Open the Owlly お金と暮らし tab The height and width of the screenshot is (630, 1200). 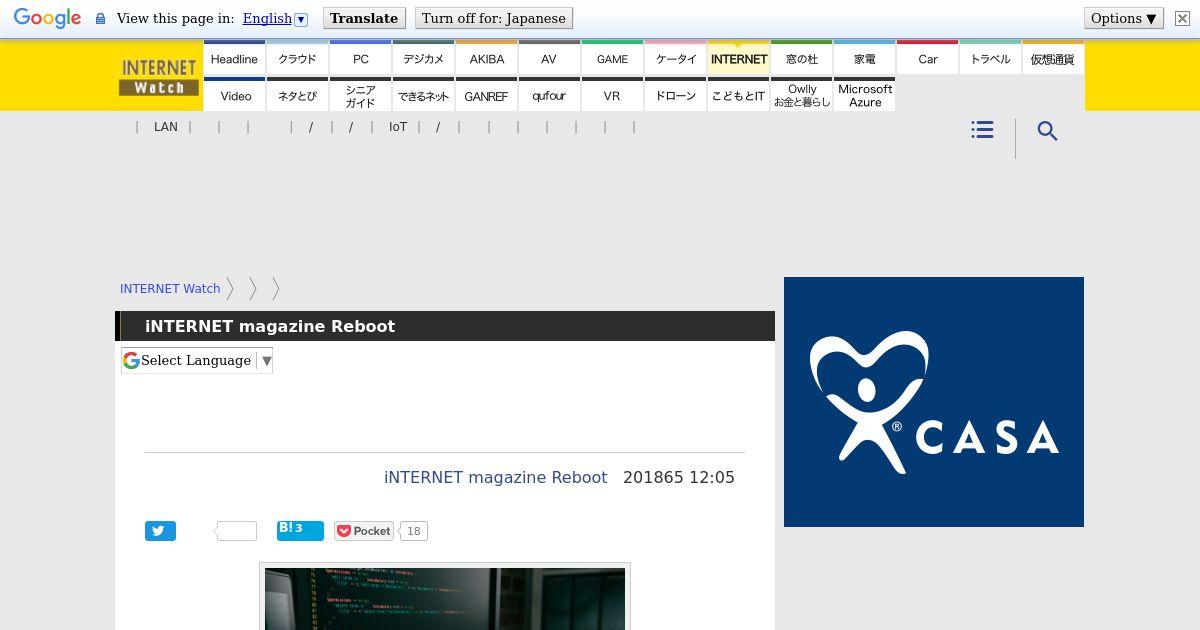802,95
